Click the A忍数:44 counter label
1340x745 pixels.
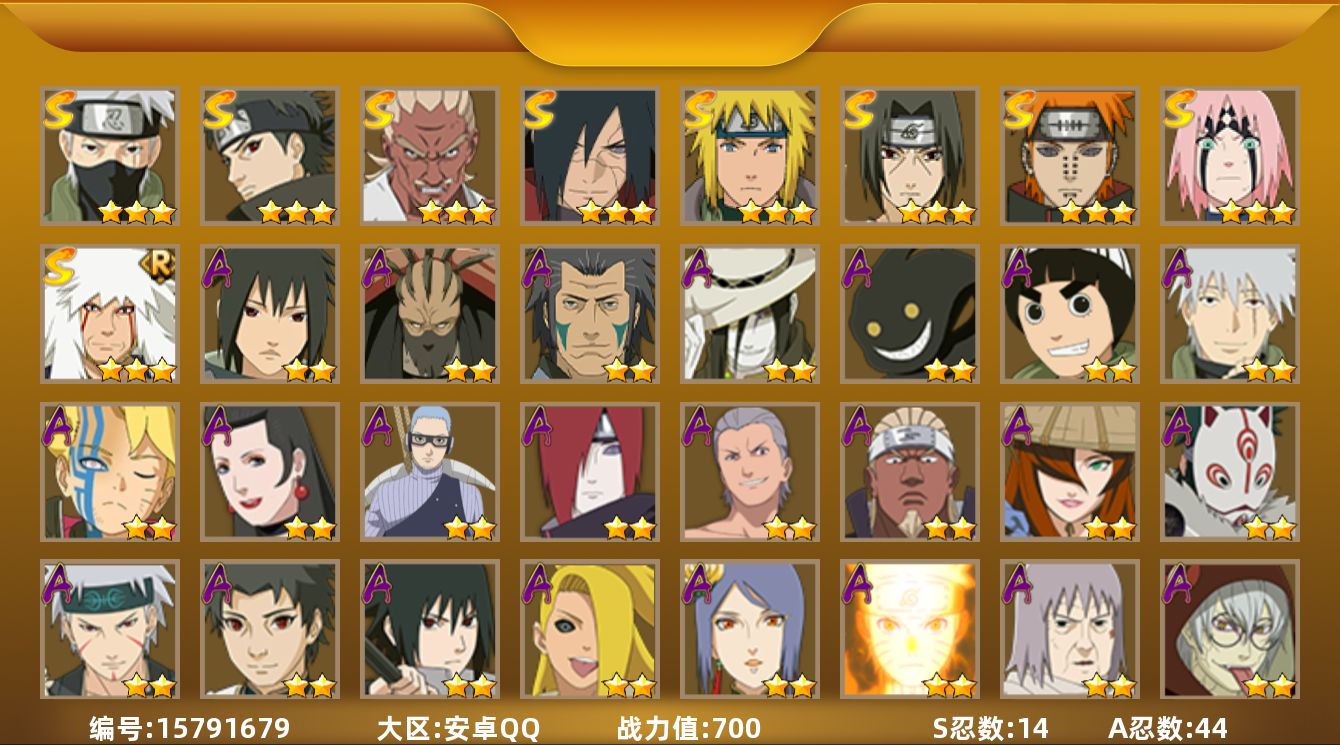(x=1167, y=728)
